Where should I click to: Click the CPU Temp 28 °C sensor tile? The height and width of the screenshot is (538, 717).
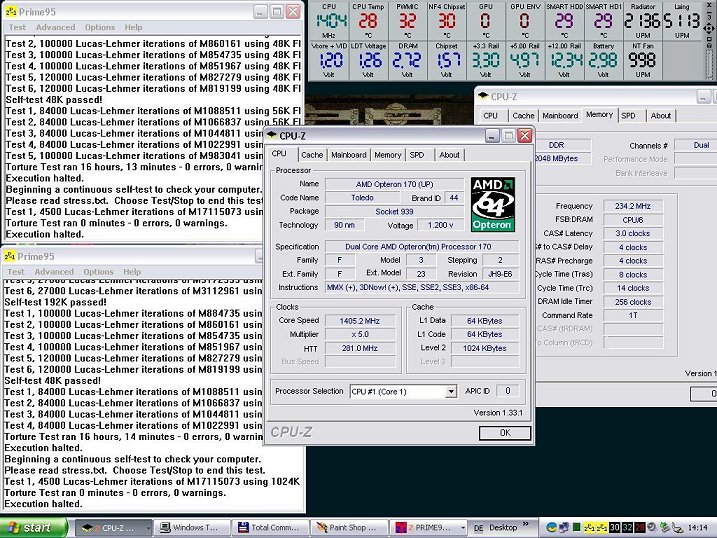[369, 21]
